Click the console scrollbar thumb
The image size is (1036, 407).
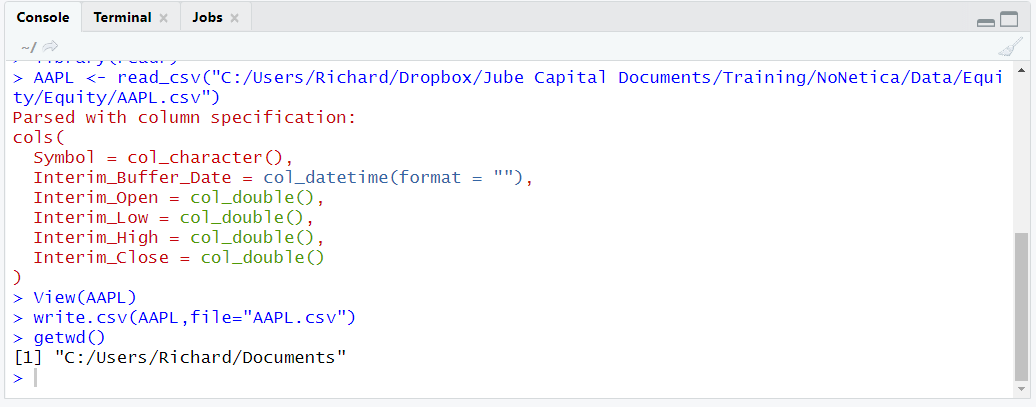[1021, 307]
